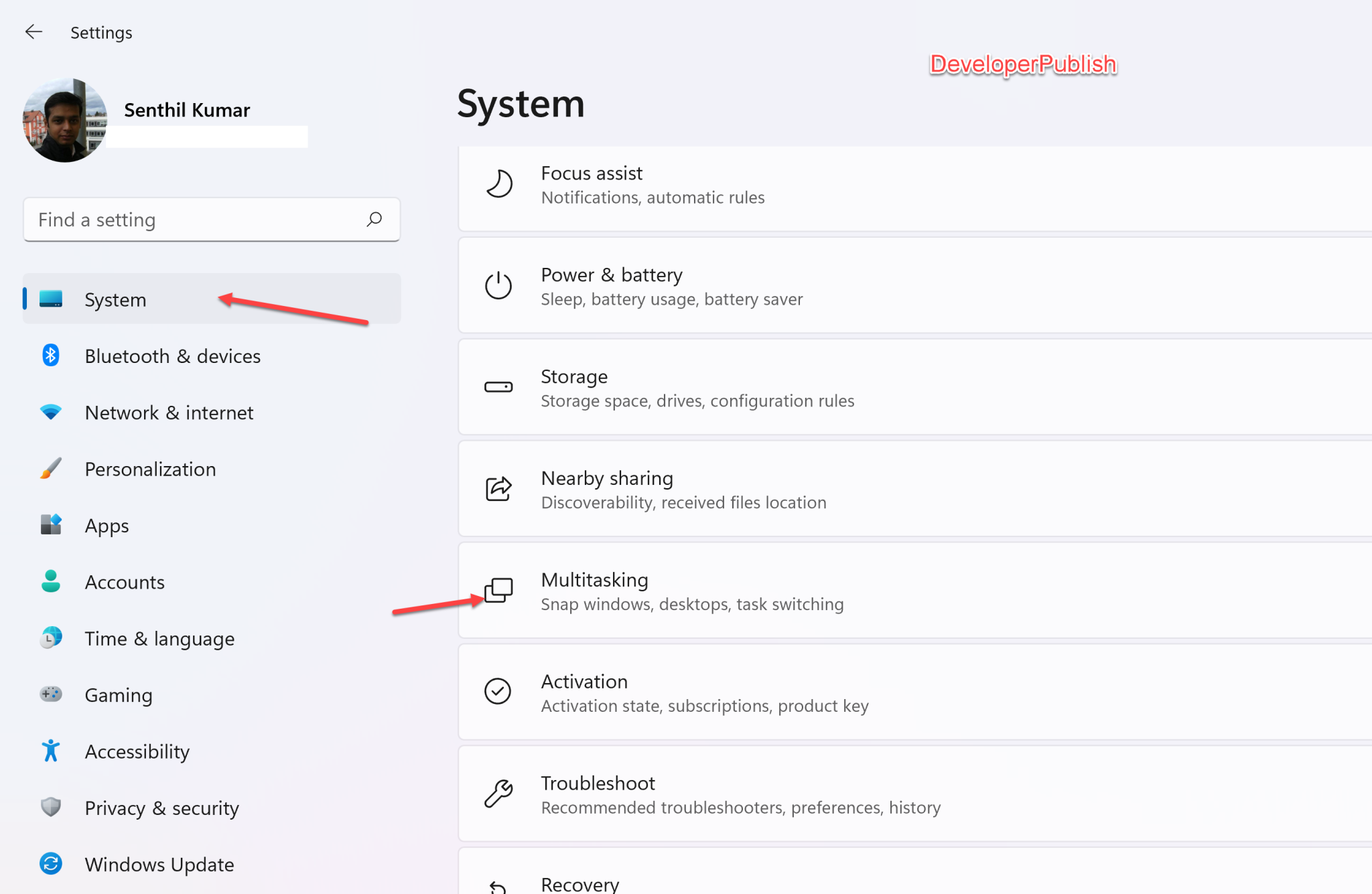Select the Accounts section in the sidebar
Viewport: 1372px width, 894px height.
[124, 581]
